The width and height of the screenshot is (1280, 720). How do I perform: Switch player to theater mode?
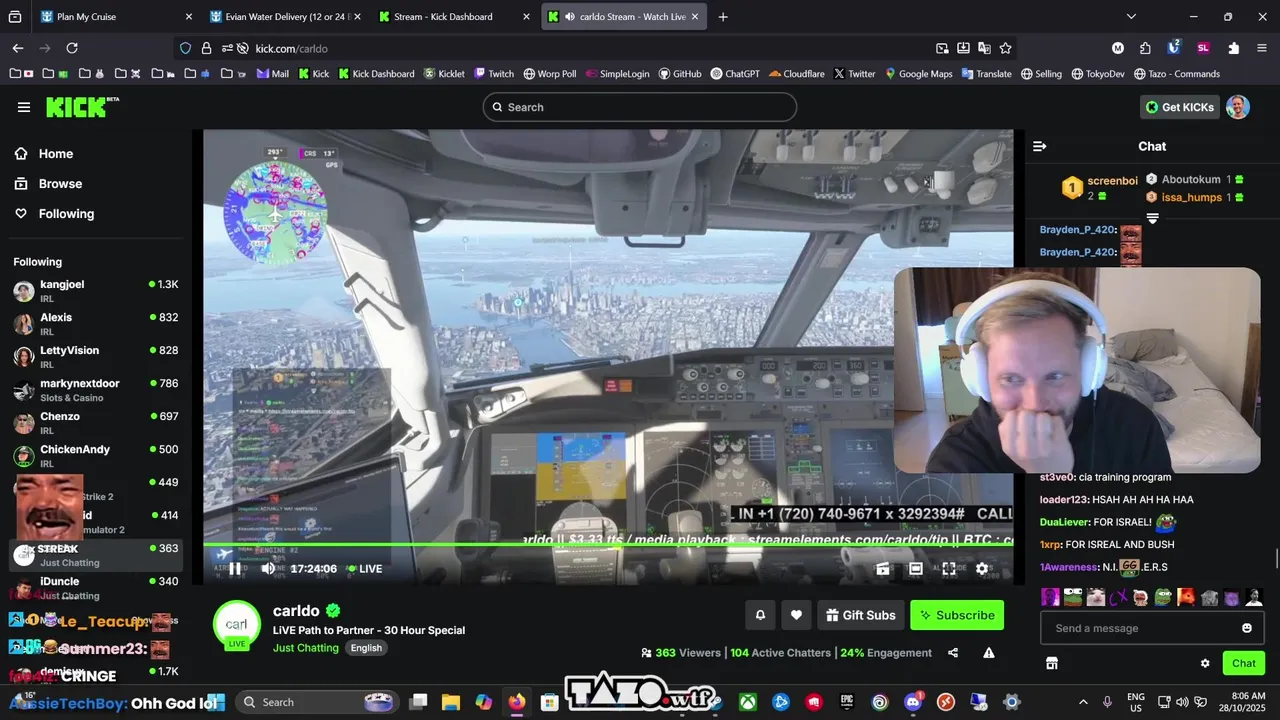pyautogui.click(x=916, y=568)
